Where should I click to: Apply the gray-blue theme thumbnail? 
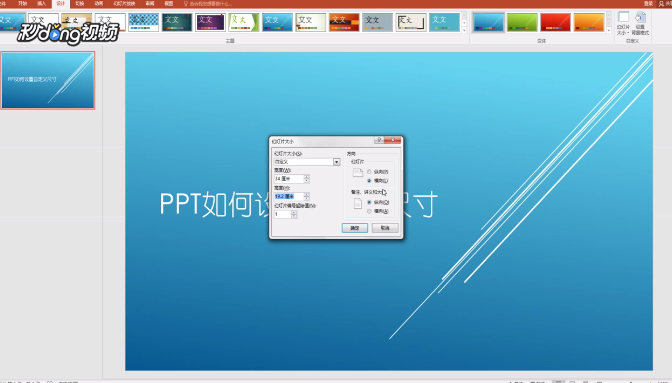[378, 22]
